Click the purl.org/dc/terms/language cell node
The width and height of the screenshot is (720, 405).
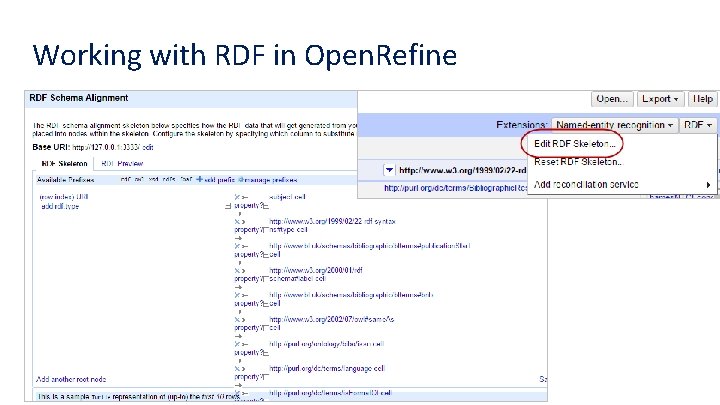coord(327,368)
